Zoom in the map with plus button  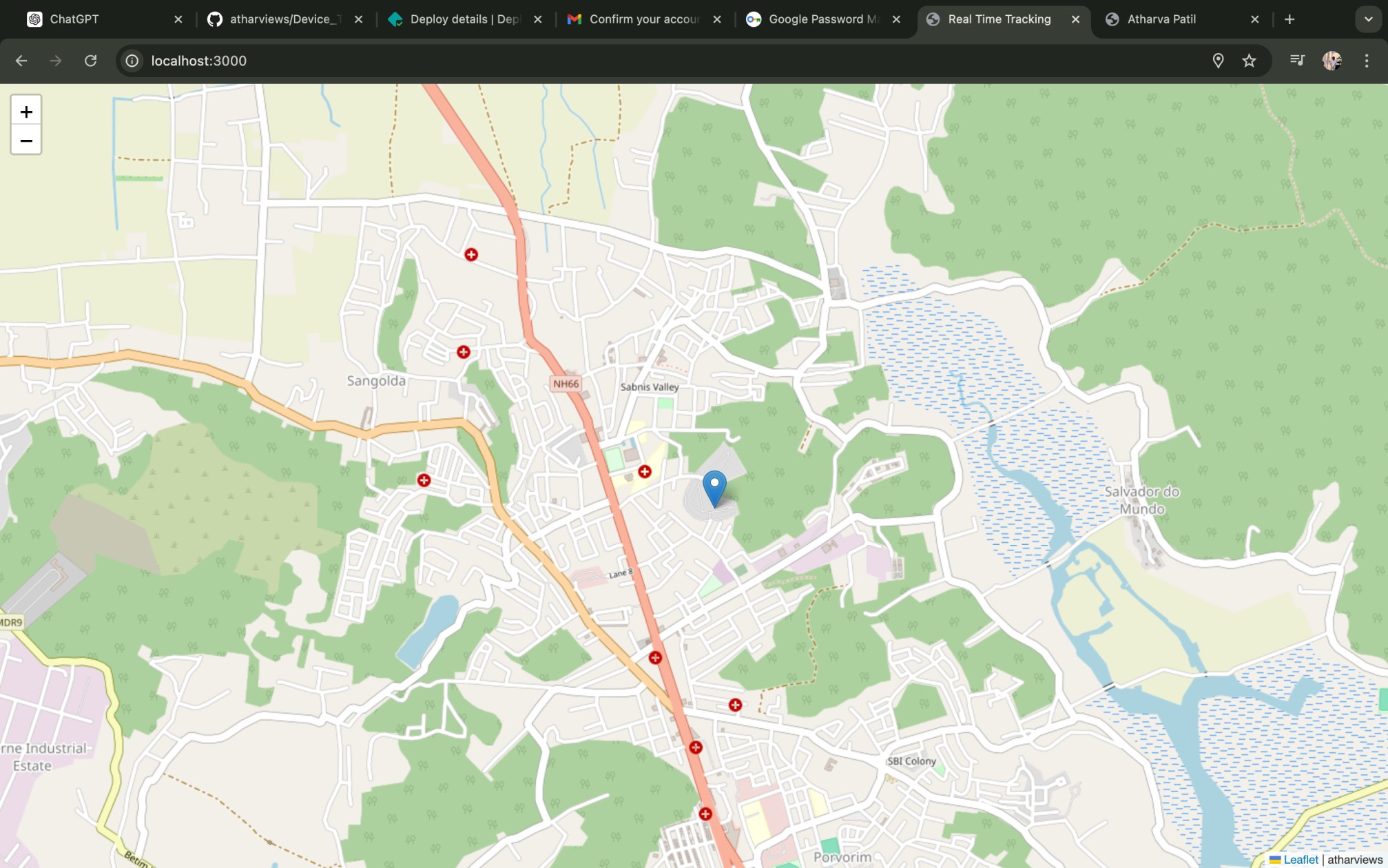(x=26, y=111)
